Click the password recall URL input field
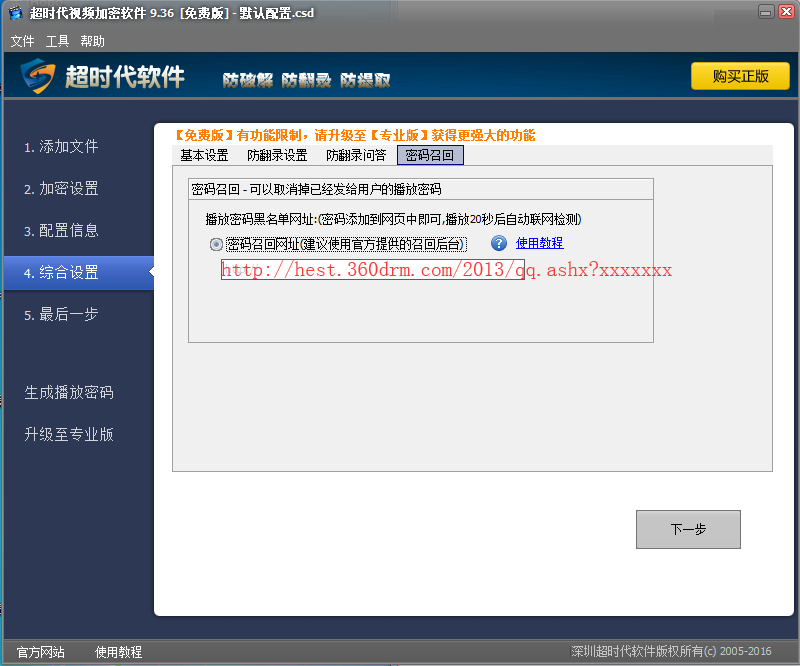 pos(372,269)
